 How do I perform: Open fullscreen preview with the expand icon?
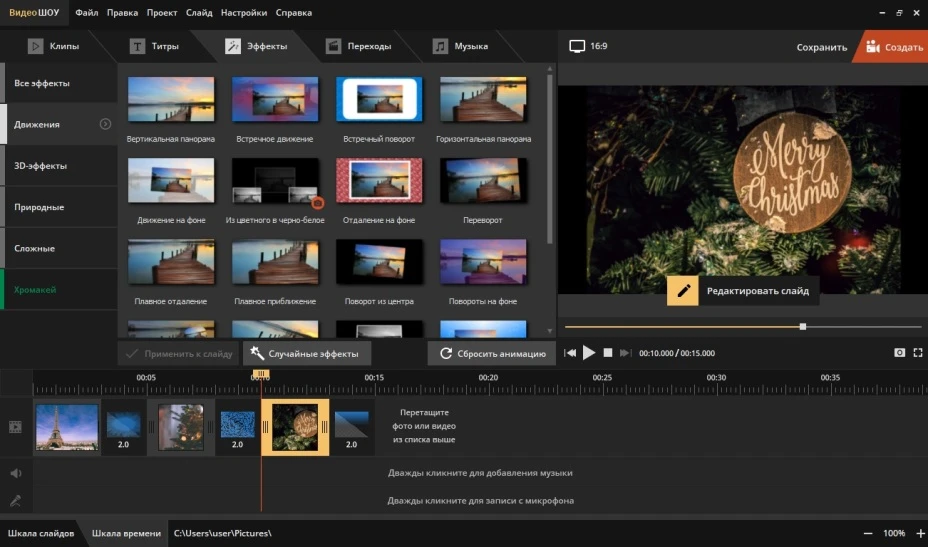(x=918, y=353)
